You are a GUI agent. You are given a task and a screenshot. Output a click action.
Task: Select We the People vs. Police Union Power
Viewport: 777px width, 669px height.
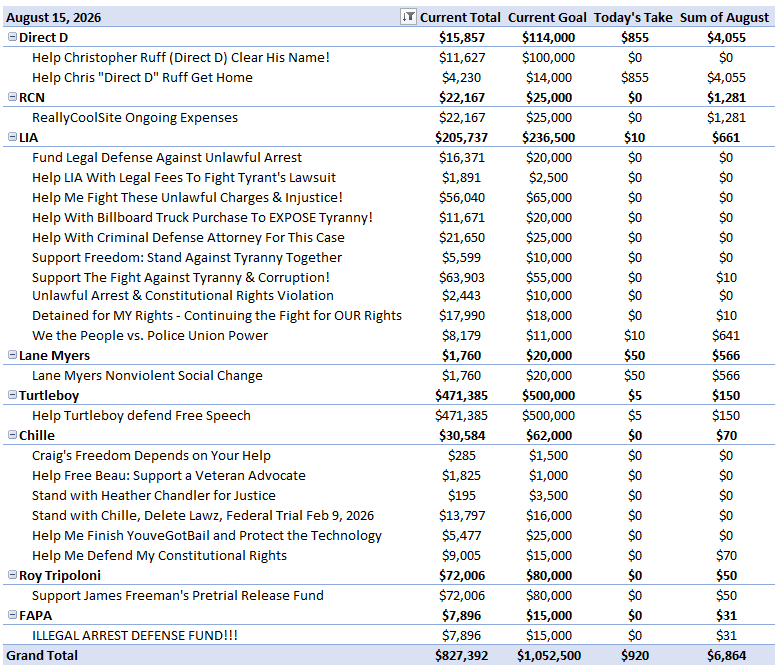150,335
